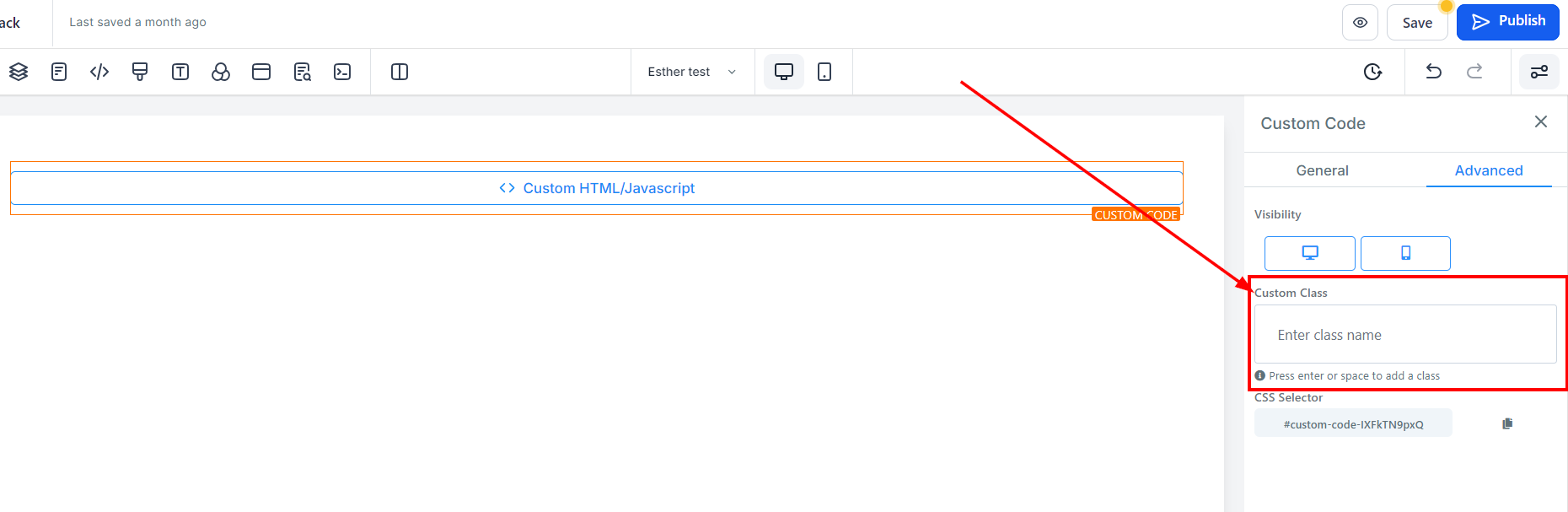The width and height of the screenshot is (1568, 512).
Task: Switch canvas to mobile view
Action: (x=824, y=72)
